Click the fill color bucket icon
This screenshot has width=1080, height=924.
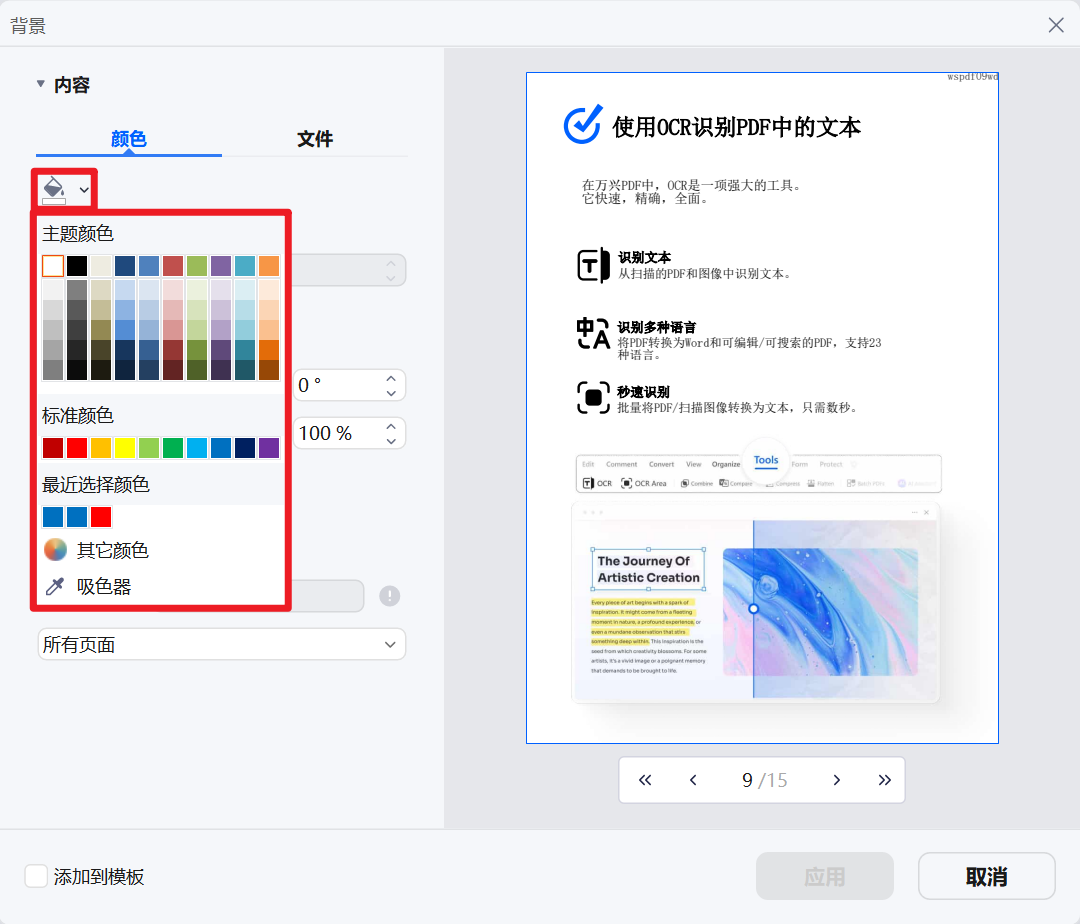55,187
